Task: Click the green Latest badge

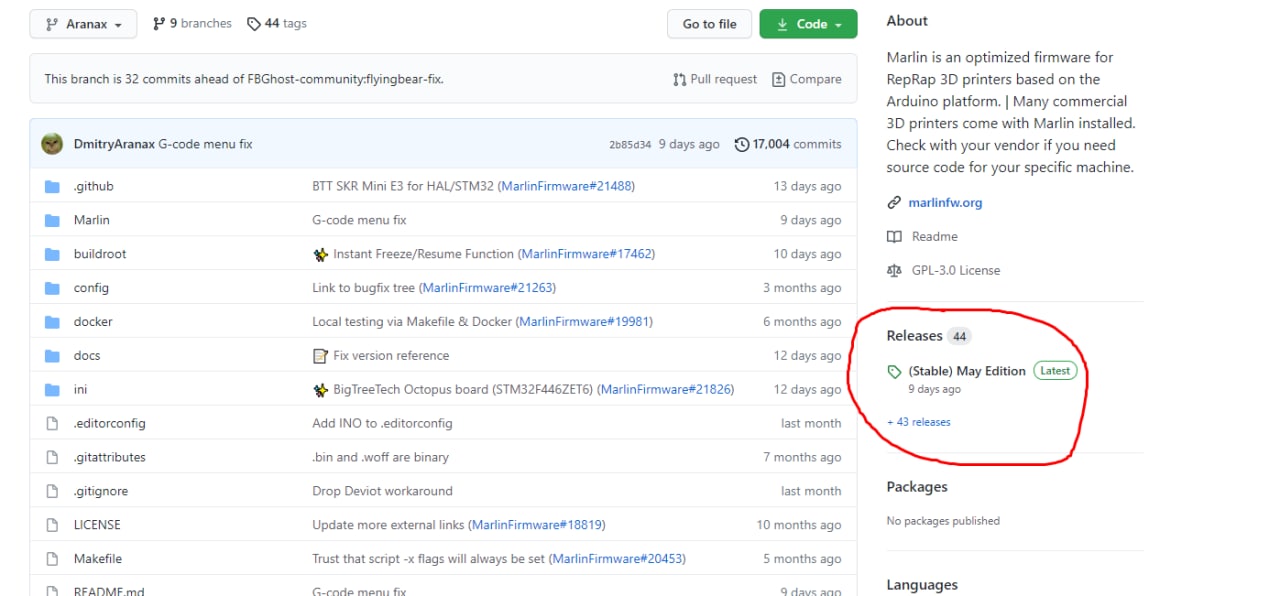Action: [x=1055, y=370]
